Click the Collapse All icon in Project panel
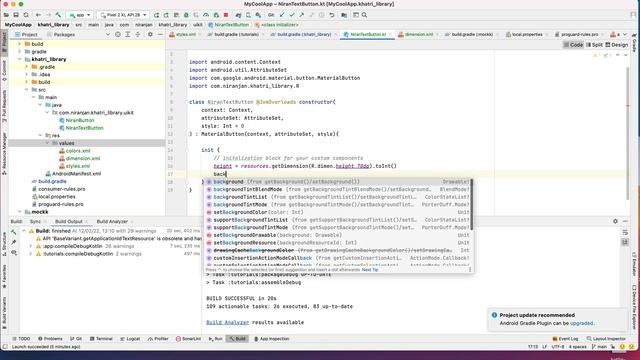The height and width of the screenshot is (360, 640). coord(138,35)
